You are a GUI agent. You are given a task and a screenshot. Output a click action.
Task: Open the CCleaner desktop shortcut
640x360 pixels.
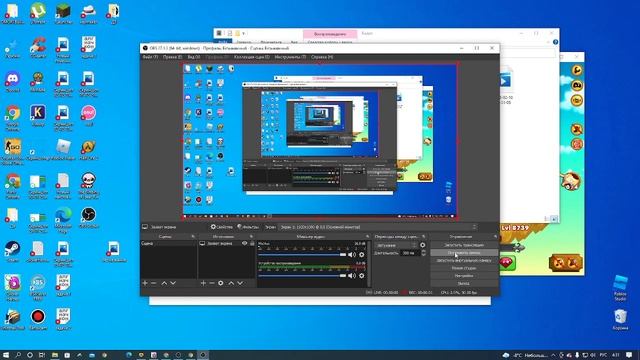pyautogui.click(x=38, y=47)
